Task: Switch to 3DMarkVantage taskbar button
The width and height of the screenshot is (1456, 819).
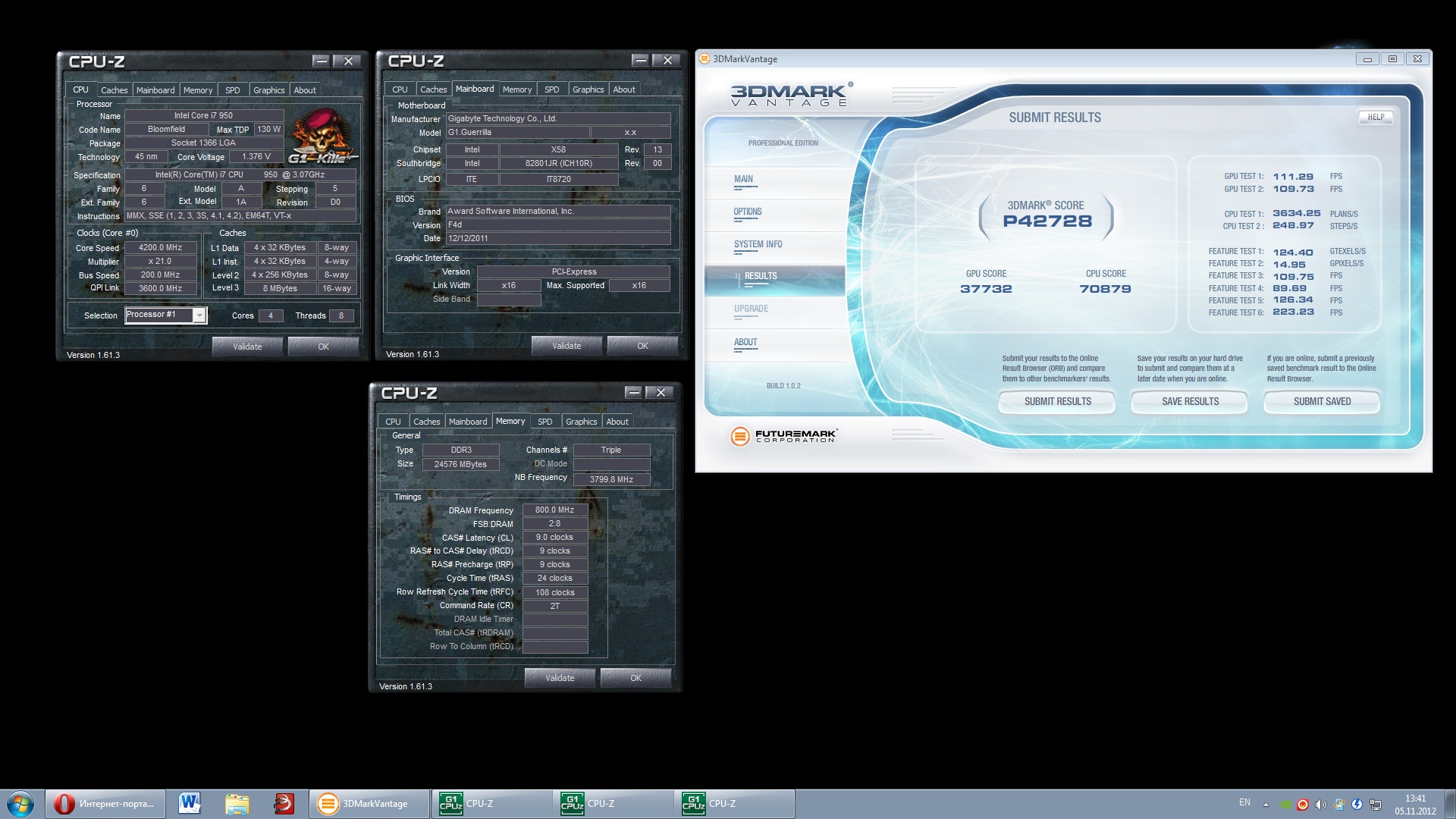Action: tap(369, 804)
